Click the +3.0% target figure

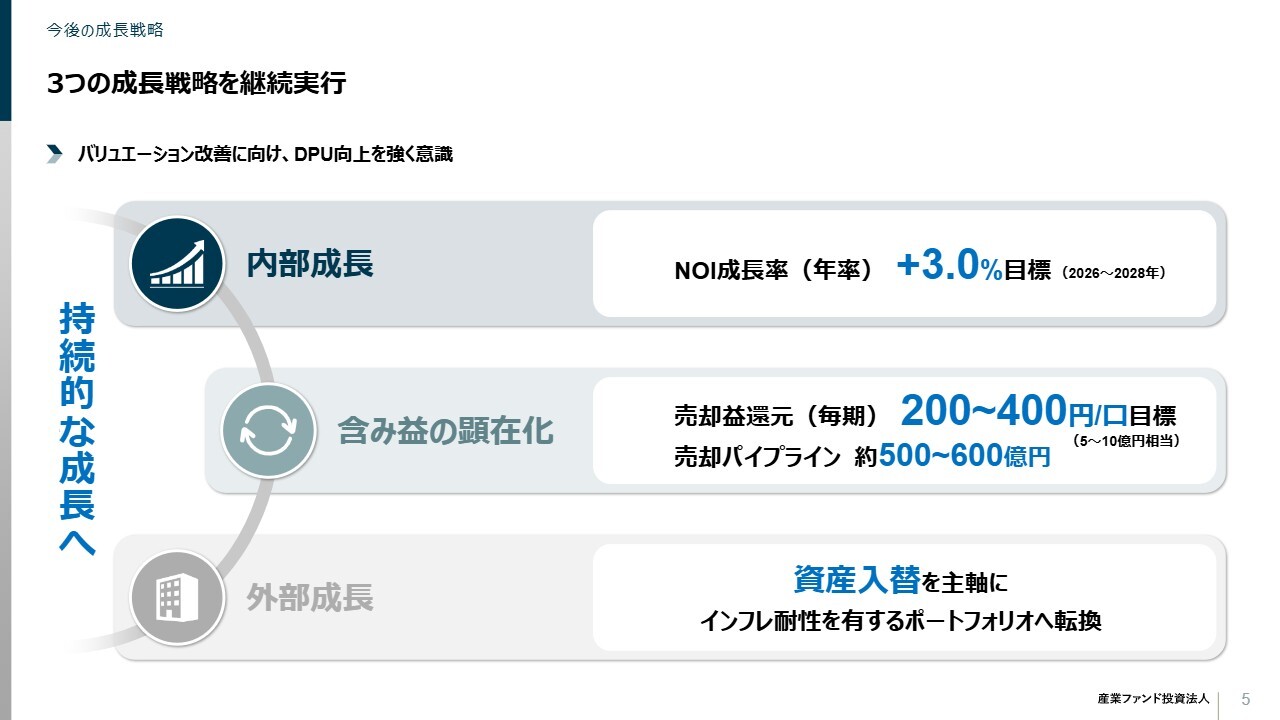[x=949, y=267]
